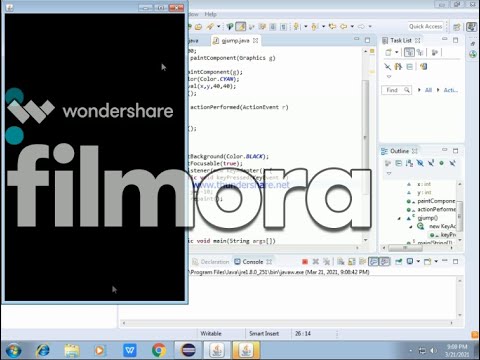Viewport: 480px width, 360px height.
Task: Click New Task icon in Task List
Action: pyautogui.click(x=388, y=52)
